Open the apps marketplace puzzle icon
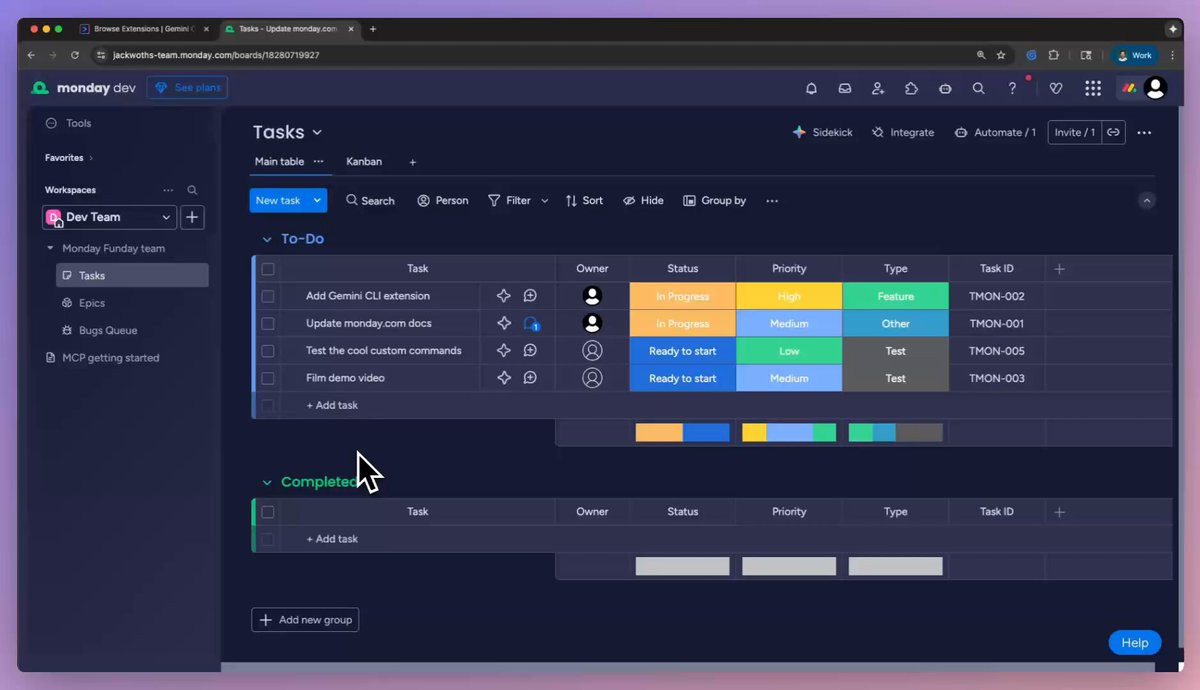Viewport: 1200px width, 690px height. [911, 88]
